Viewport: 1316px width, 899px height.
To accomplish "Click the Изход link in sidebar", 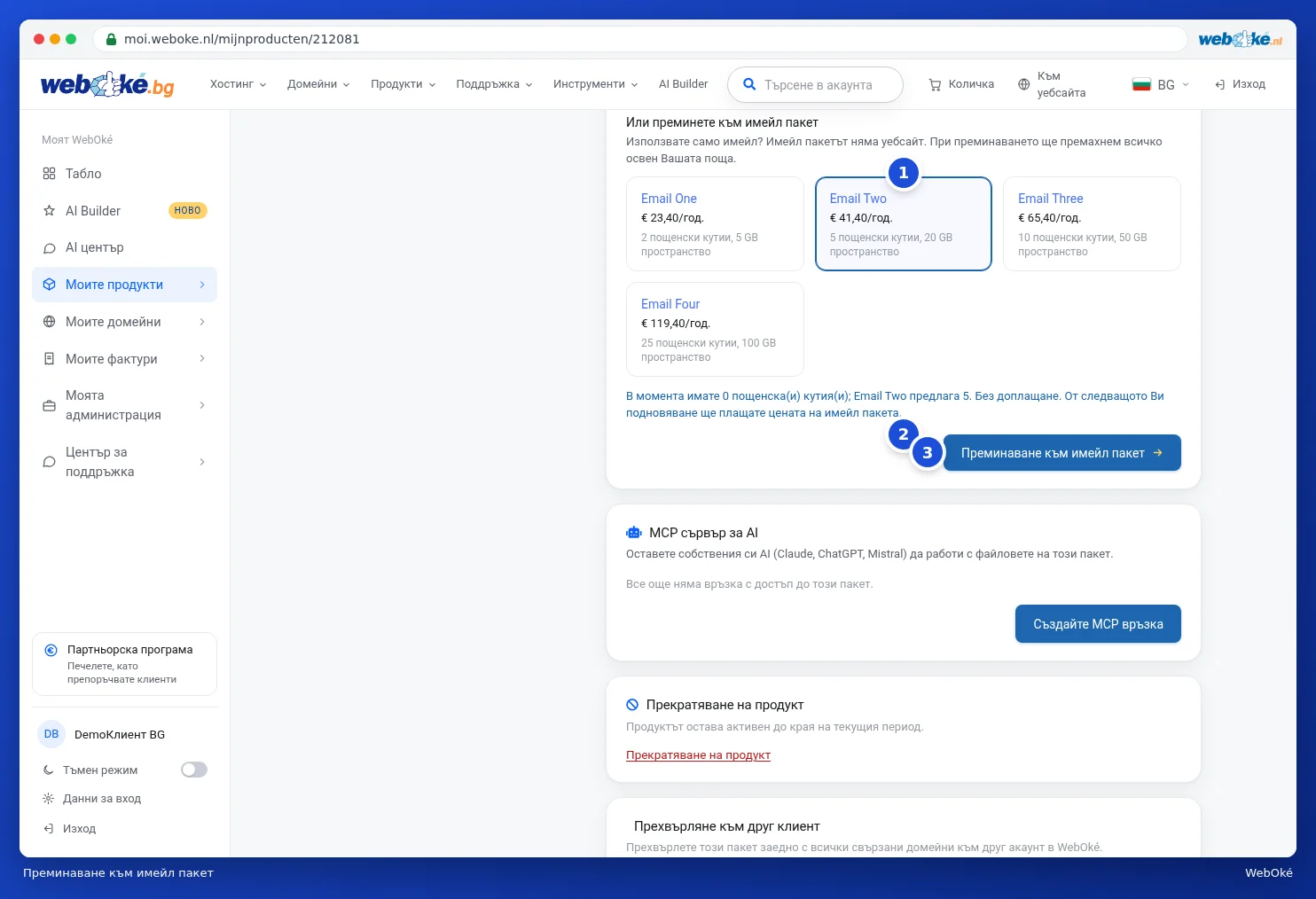I will click(x=79, y=829).
